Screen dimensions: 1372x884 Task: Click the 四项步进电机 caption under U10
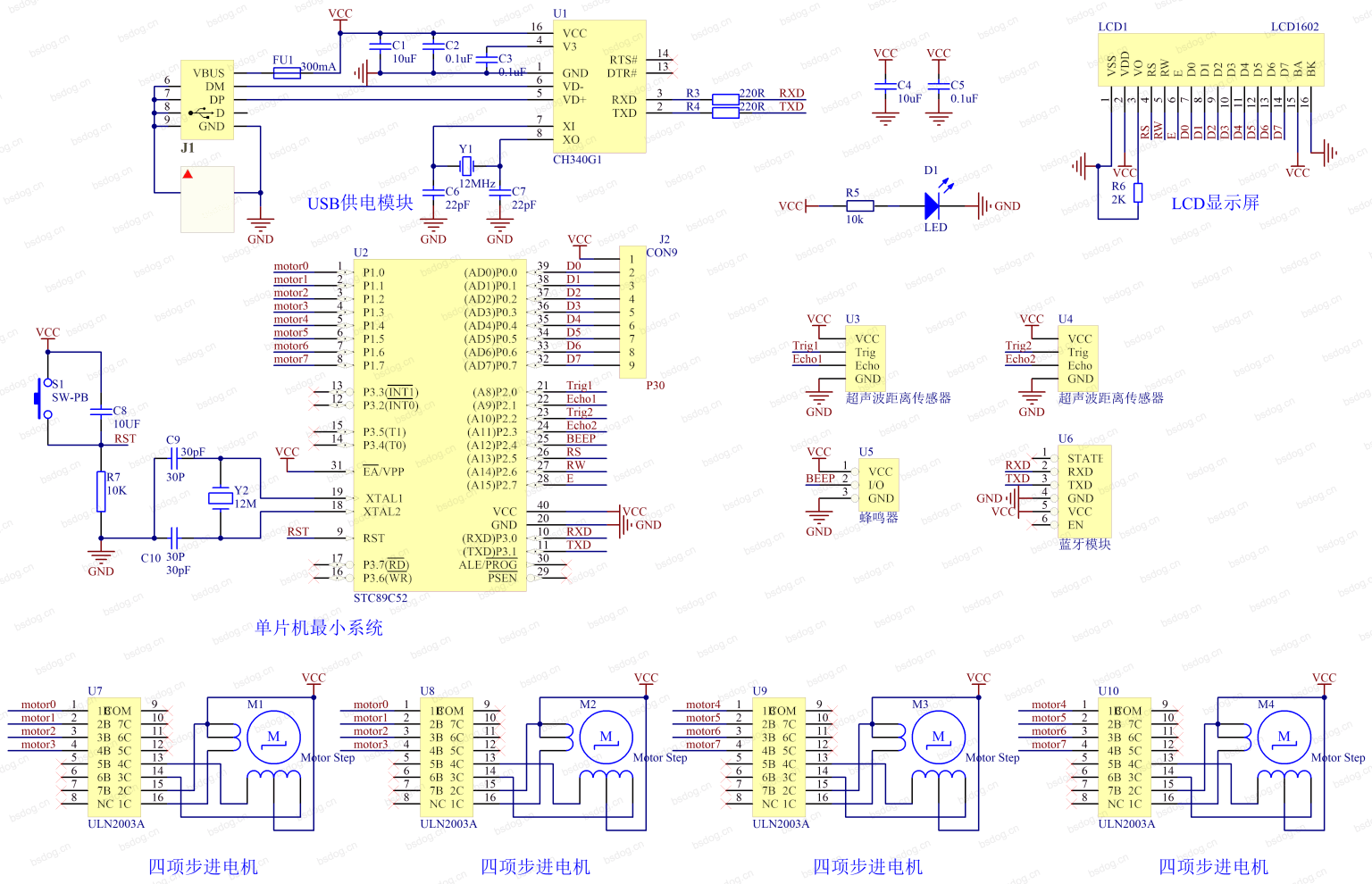[x=1213, y=867]
